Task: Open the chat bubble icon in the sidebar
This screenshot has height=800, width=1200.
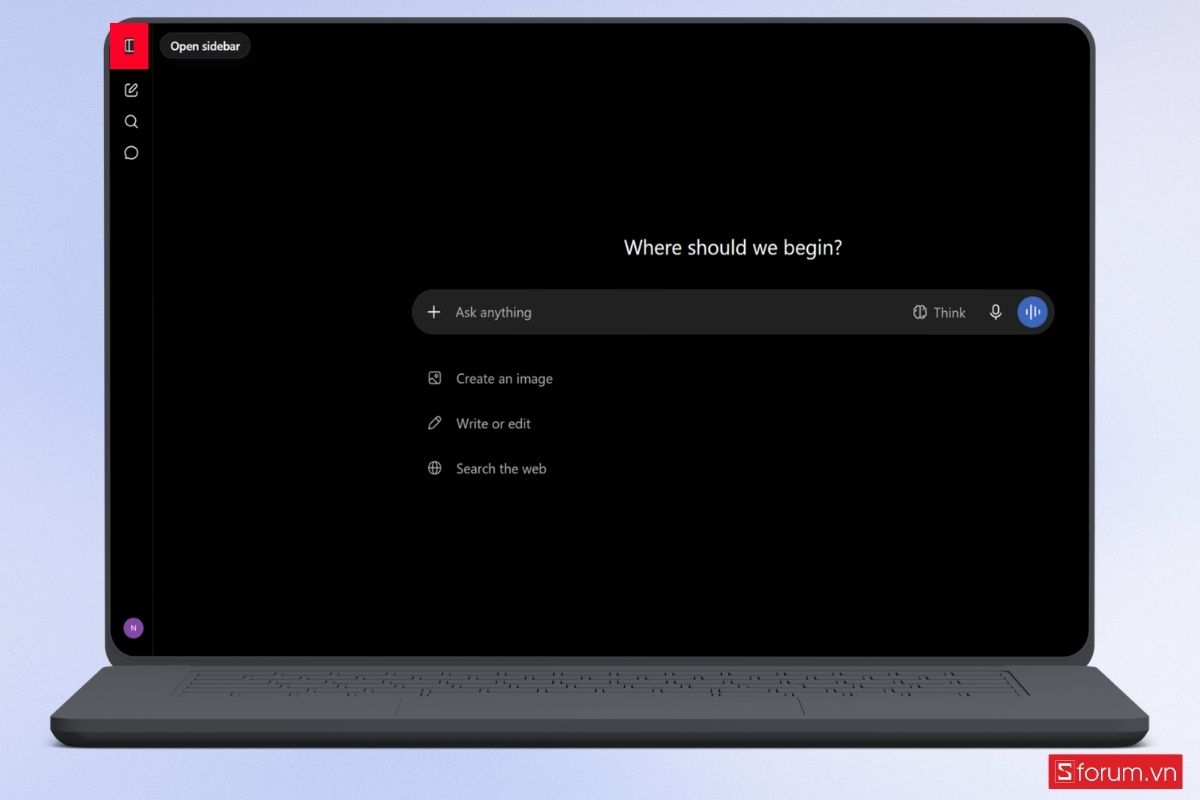Action: (131, 153)
